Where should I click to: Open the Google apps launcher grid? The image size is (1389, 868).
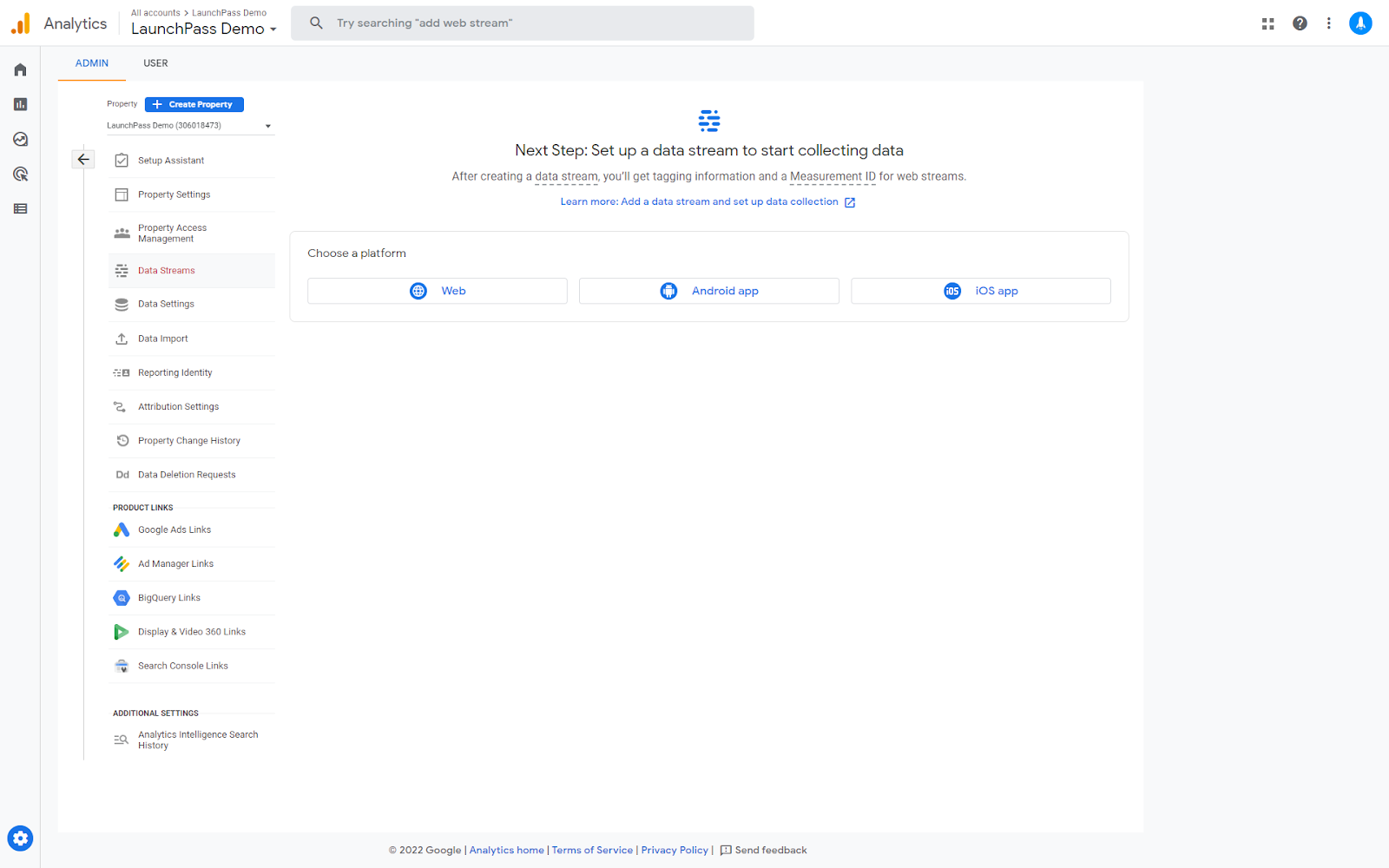click(x=1267, y=23)
